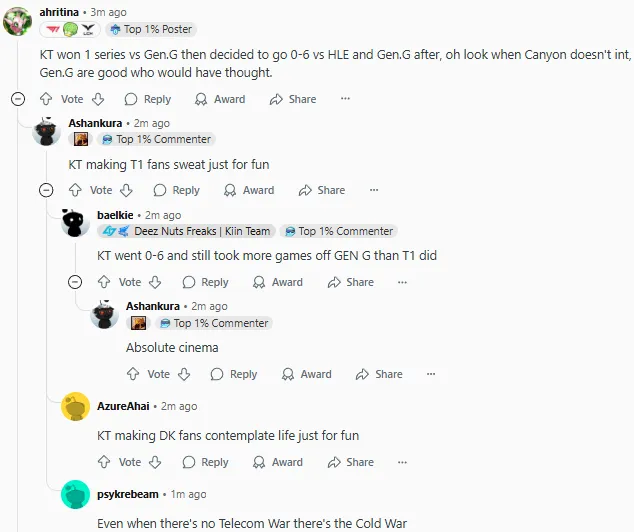Open more options on AzureAhai's comment
The width and height of the screenshot is (634, 532).
point(402,462)
